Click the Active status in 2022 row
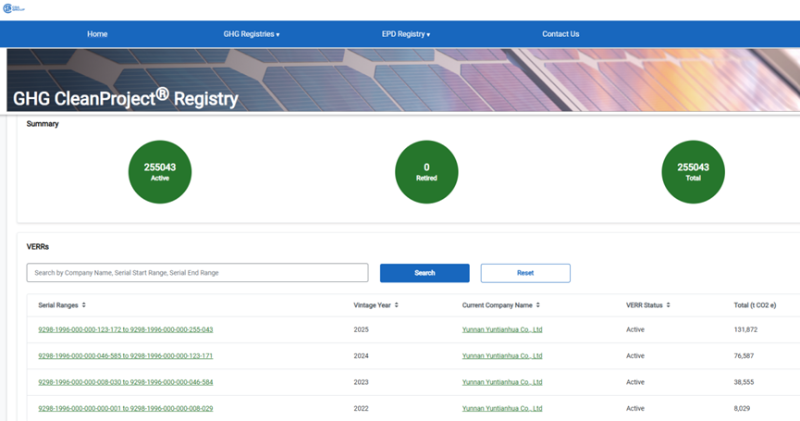The width and height of the screenshot is (800, 421). pos(635,408)
